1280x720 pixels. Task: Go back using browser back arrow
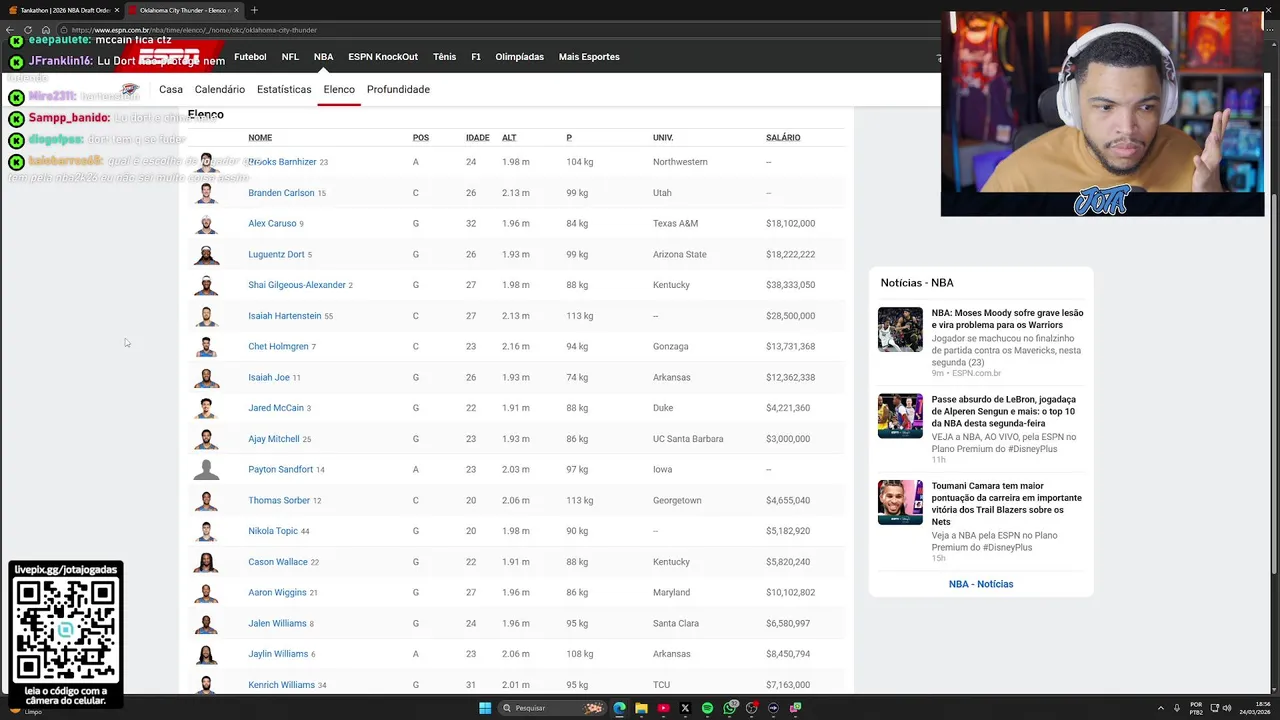coord(10,30)
